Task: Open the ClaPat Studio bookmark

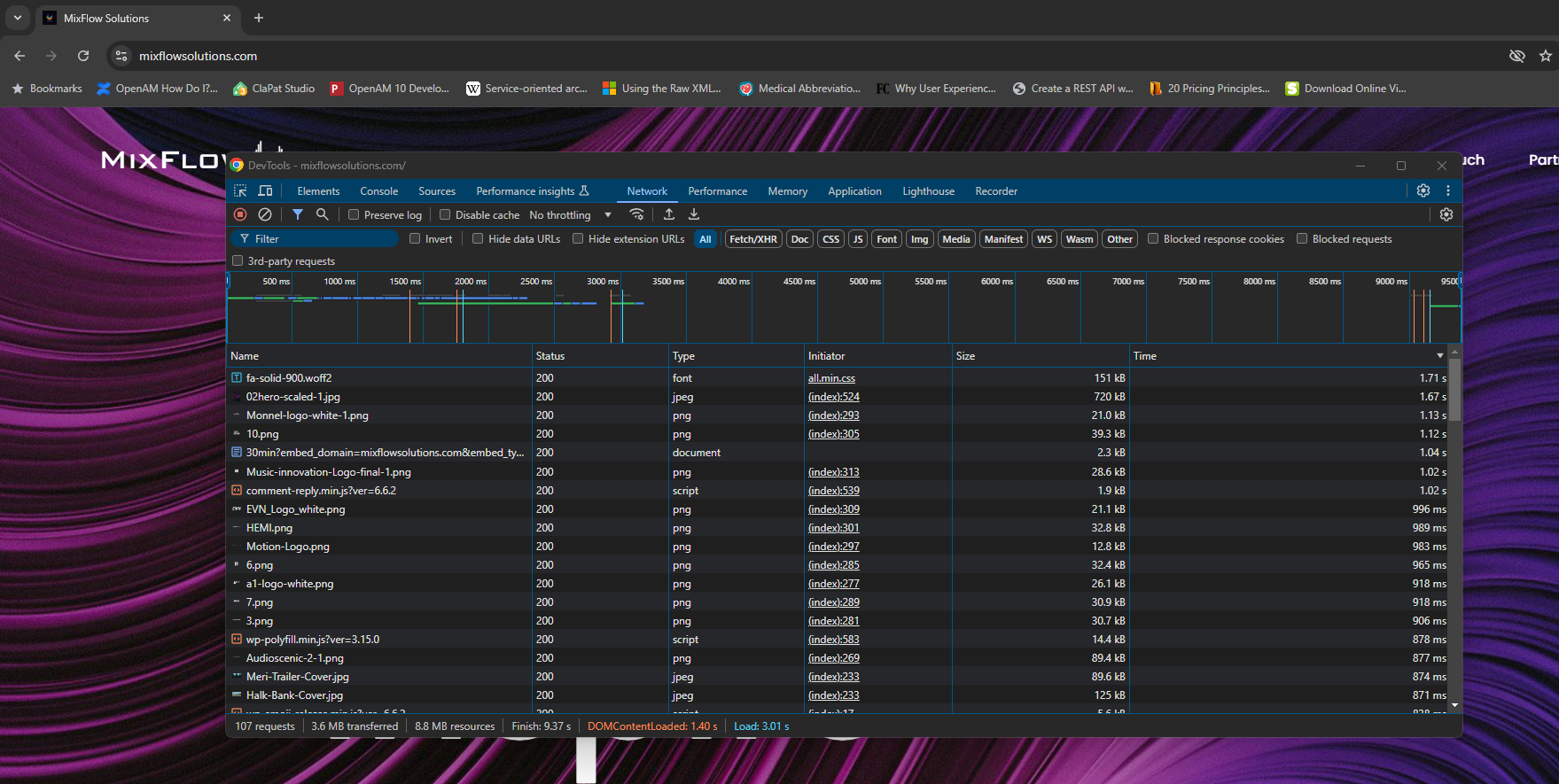Action: click(x=274, y=89)
